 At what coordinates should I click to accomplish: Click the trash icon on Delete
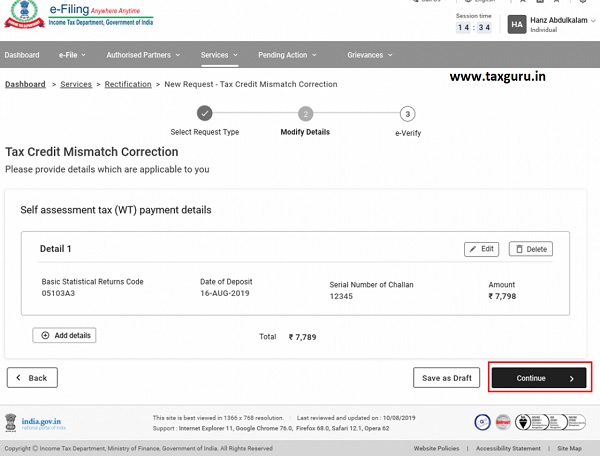pos(519,249)
